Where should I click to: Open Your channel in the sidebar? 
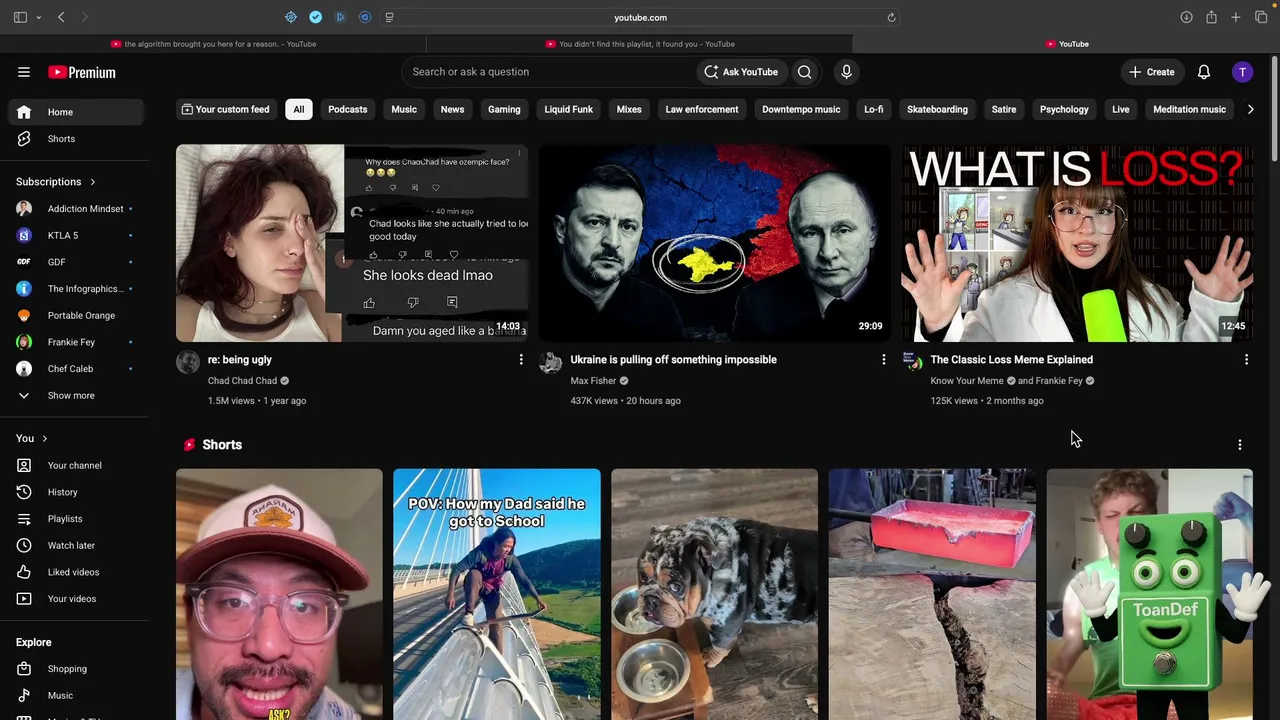coord(76,465)
